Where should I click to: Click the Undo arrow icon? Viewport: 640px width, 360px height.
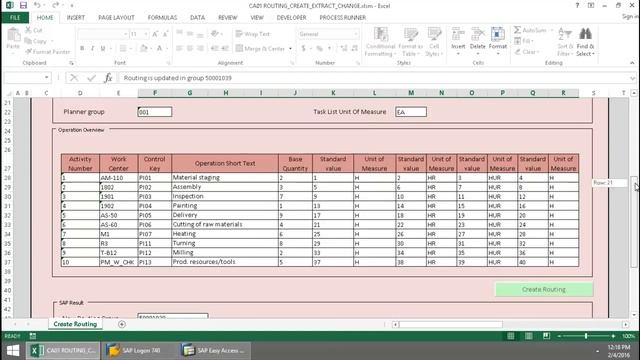tap(37, 5)
